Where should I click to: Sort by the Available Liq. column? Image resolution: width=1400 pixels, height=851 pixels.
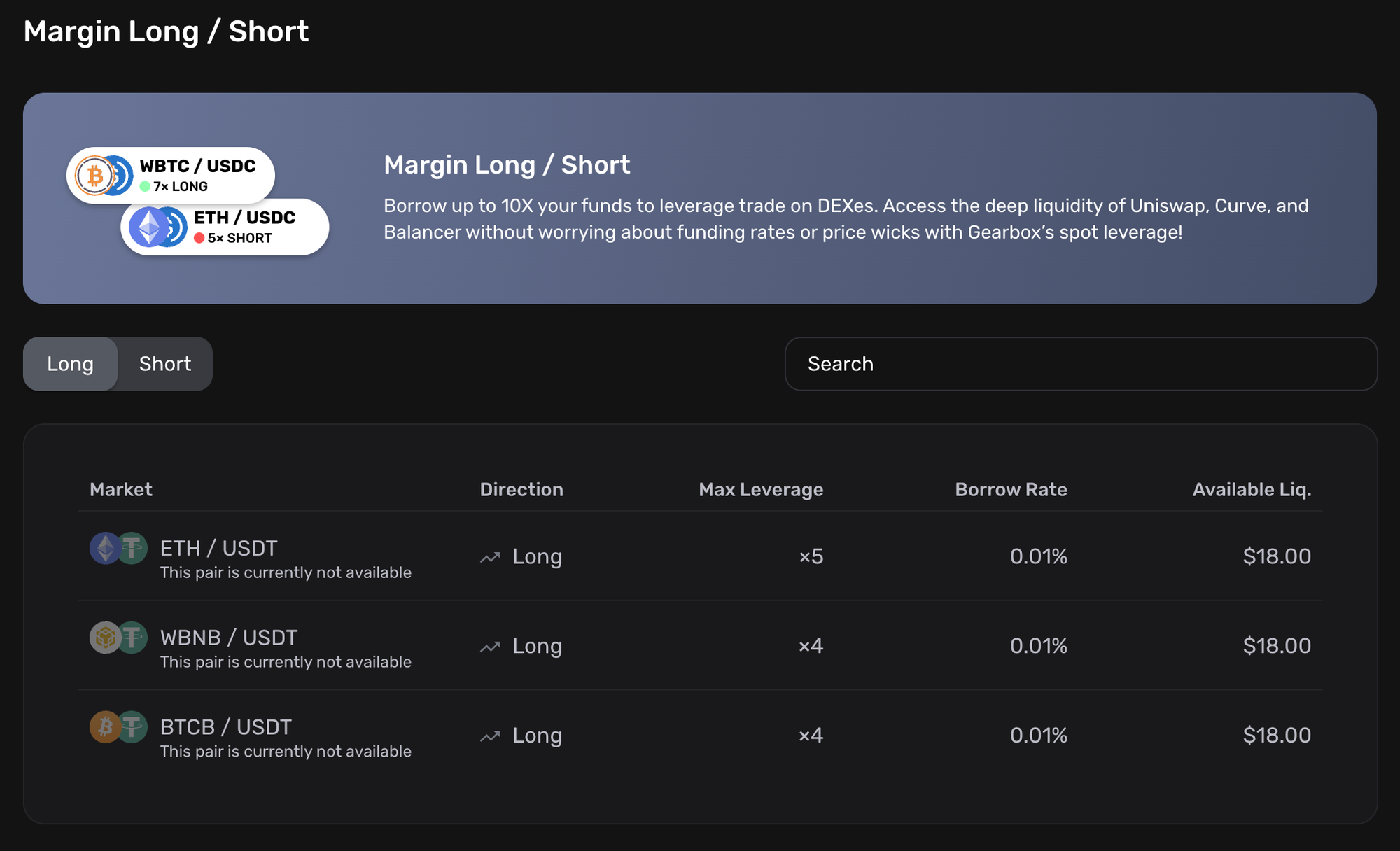point(1252,489)
